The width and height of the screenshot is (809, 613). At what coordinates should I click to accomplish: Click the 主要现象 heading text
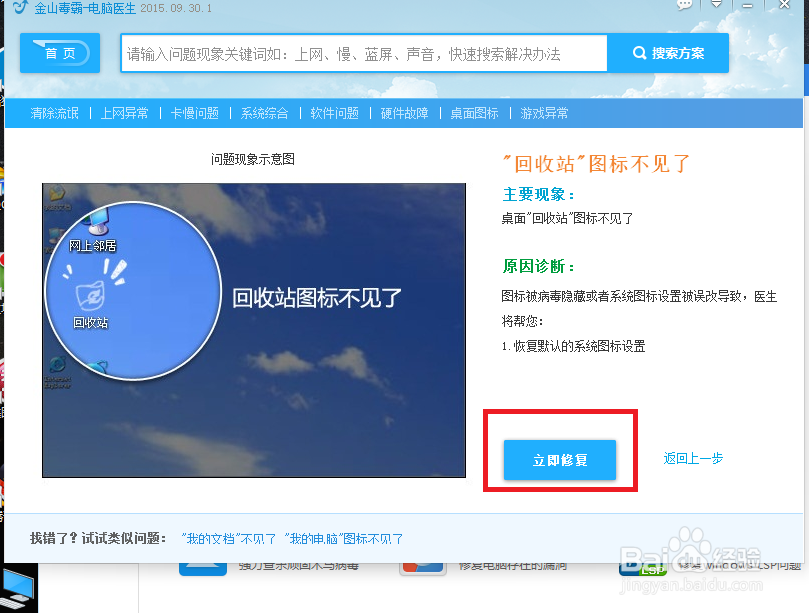538,195
